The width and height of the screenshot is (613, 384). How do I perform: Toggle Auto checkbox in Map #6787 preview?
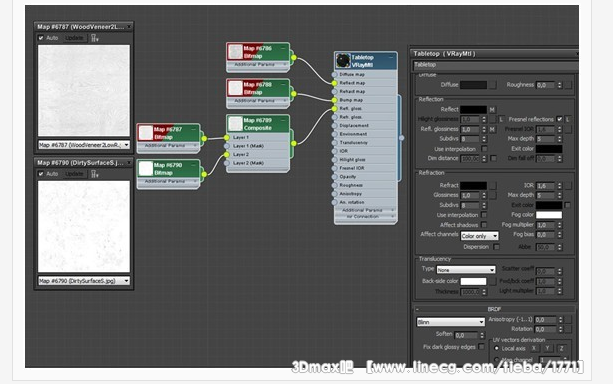(x=41, y=38)
